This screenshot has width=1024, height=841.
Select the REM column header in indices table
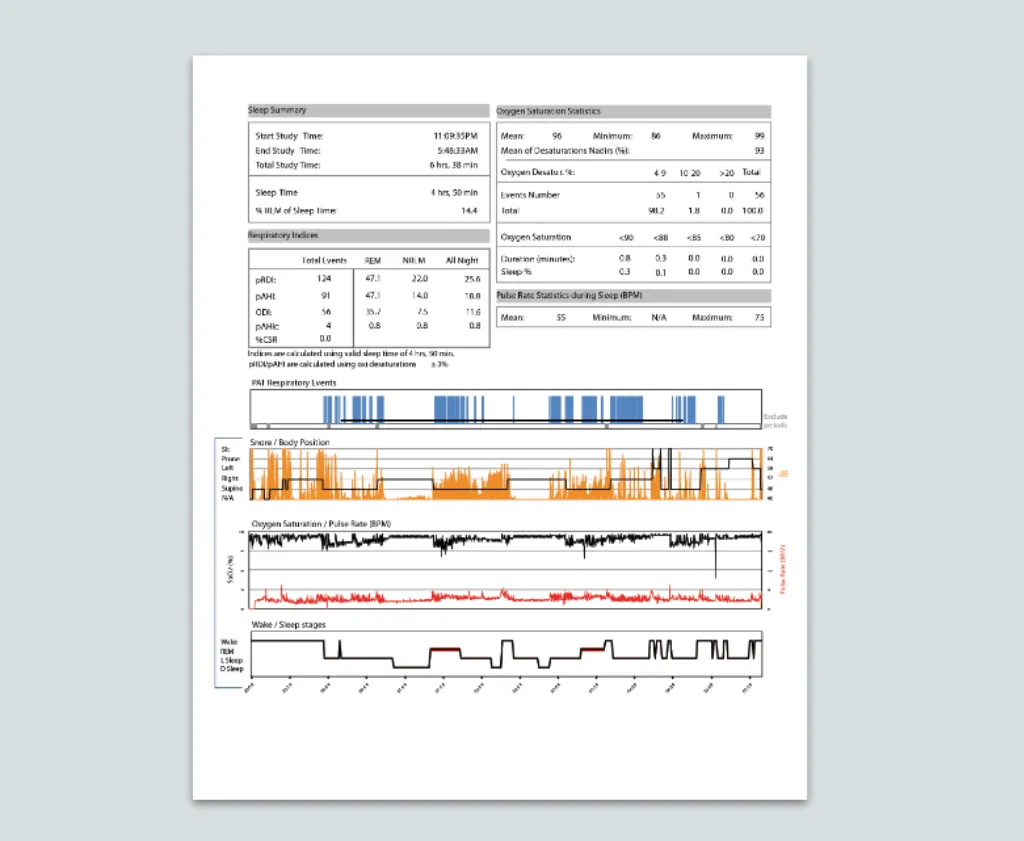(x=374, y=260)
